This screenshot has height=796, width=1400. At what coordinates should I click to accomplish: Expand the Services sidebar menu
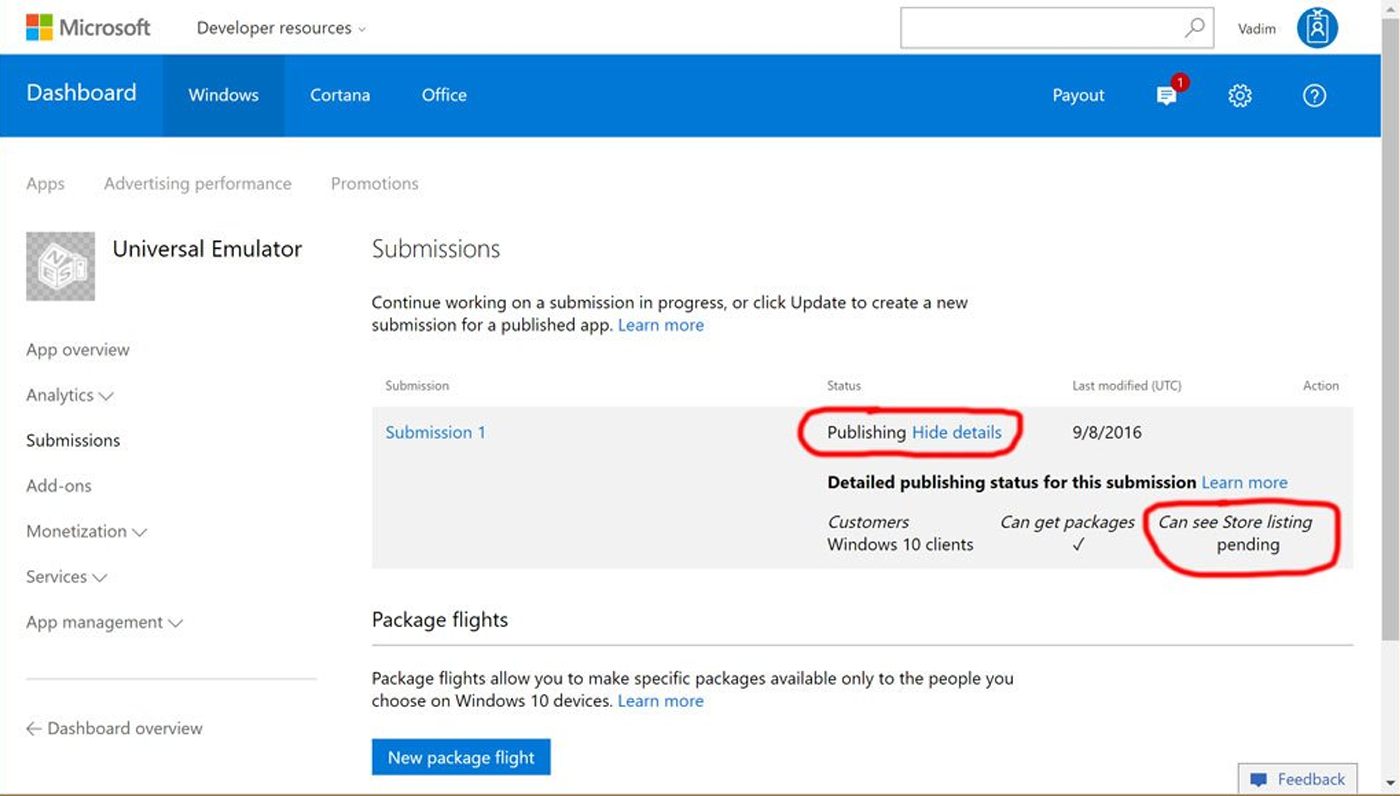67,577
